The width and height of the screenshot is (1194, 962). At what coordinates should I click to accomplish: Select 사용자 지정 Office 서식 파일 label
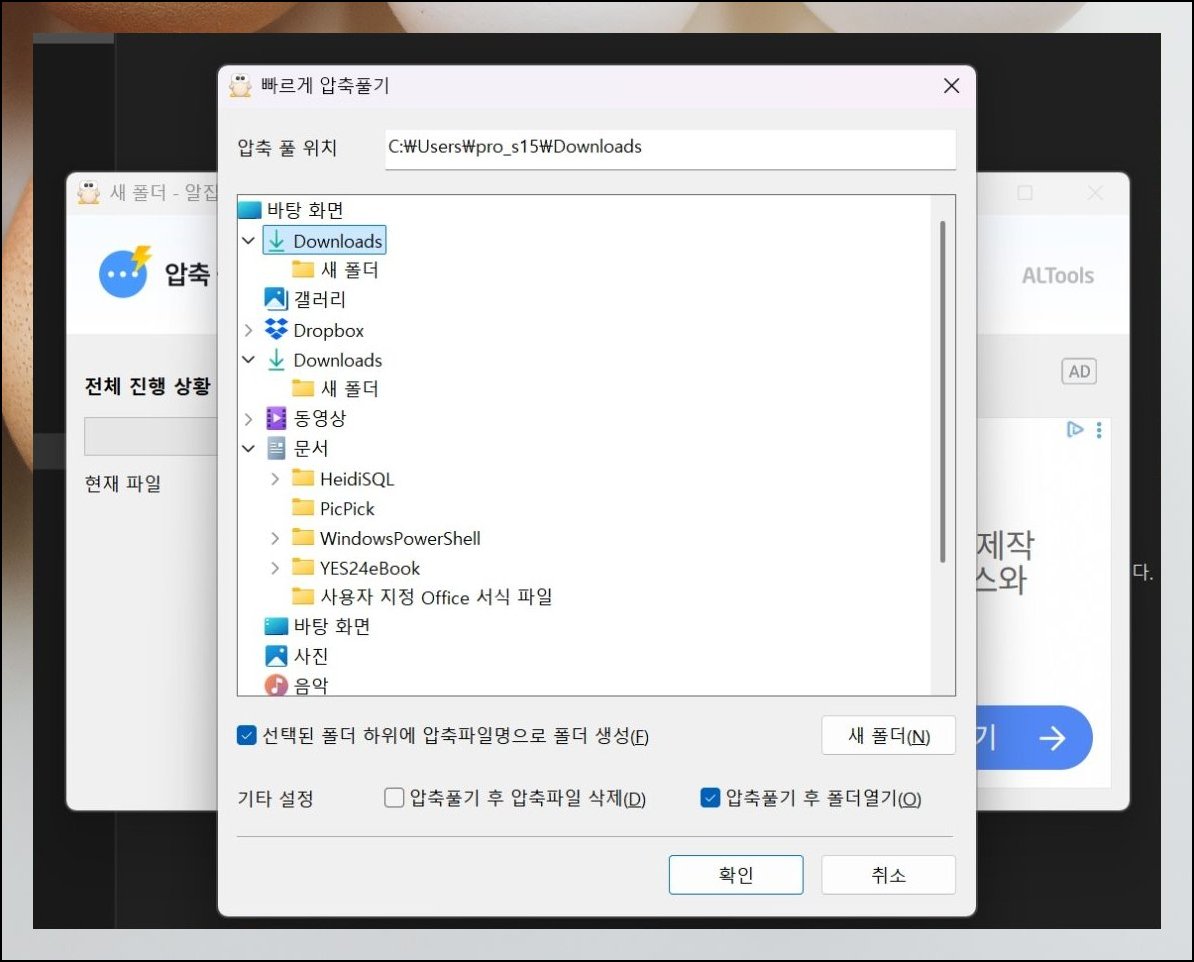(436, 597)
